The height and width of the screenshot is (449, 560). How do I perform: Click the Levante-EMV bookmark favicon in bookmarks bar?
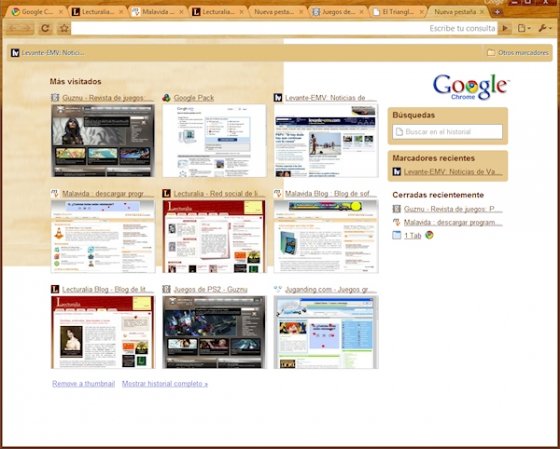15,53
